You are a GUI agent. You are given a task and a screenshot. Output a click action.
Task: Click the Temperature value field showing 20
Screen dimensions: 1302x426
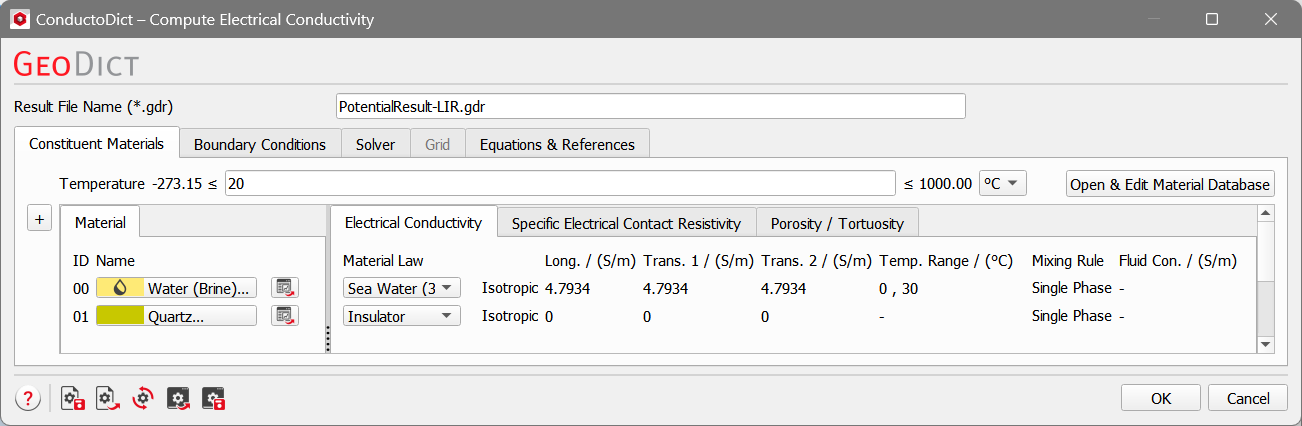560,184
